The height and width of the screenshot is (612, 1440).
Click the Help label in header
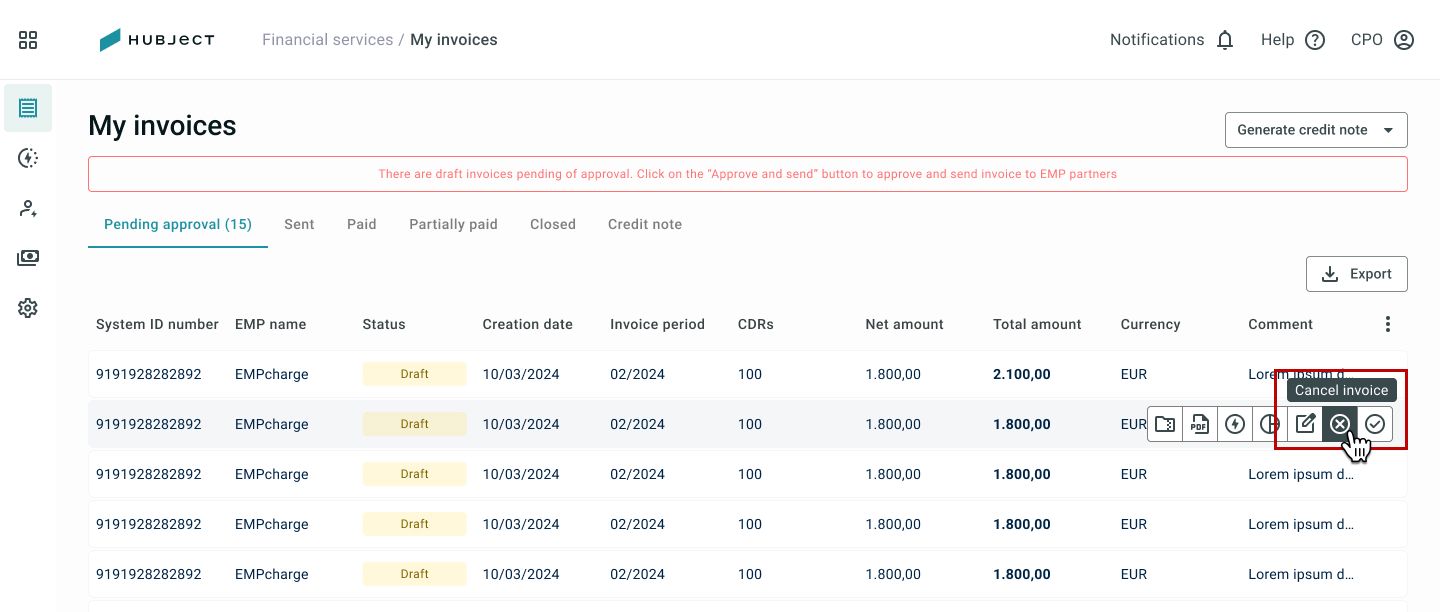(1278, 40)
